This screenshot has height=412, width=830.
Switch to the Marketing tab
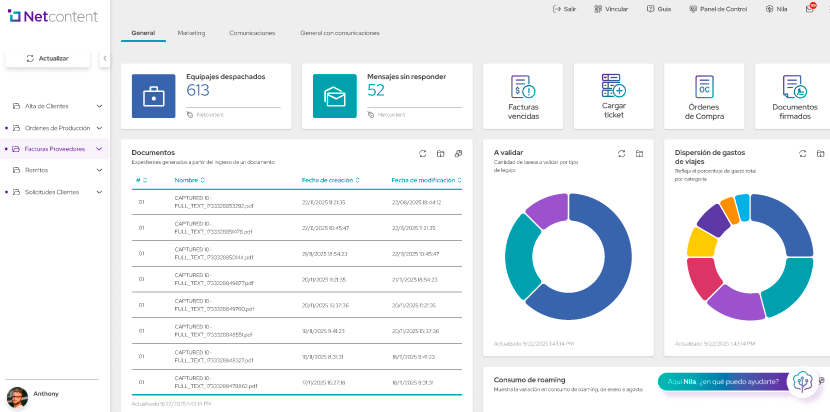point(191,33)
